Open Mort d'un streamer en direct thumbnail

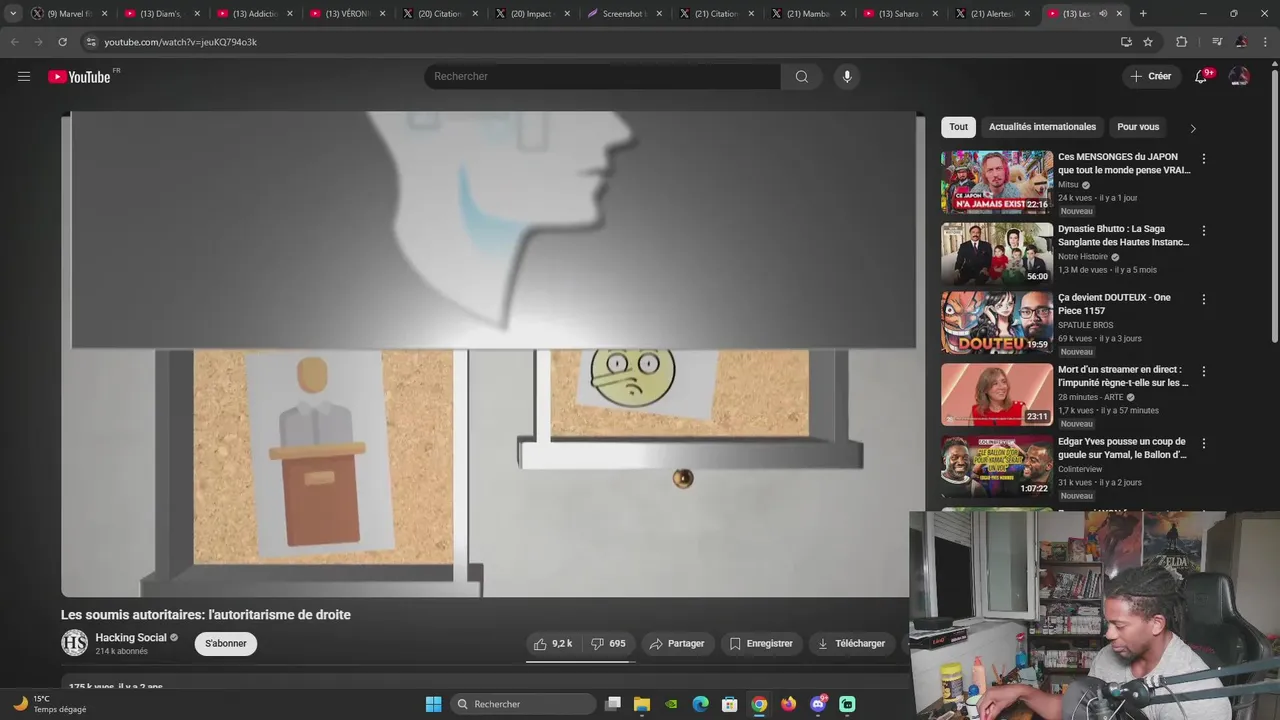(997, 394)
